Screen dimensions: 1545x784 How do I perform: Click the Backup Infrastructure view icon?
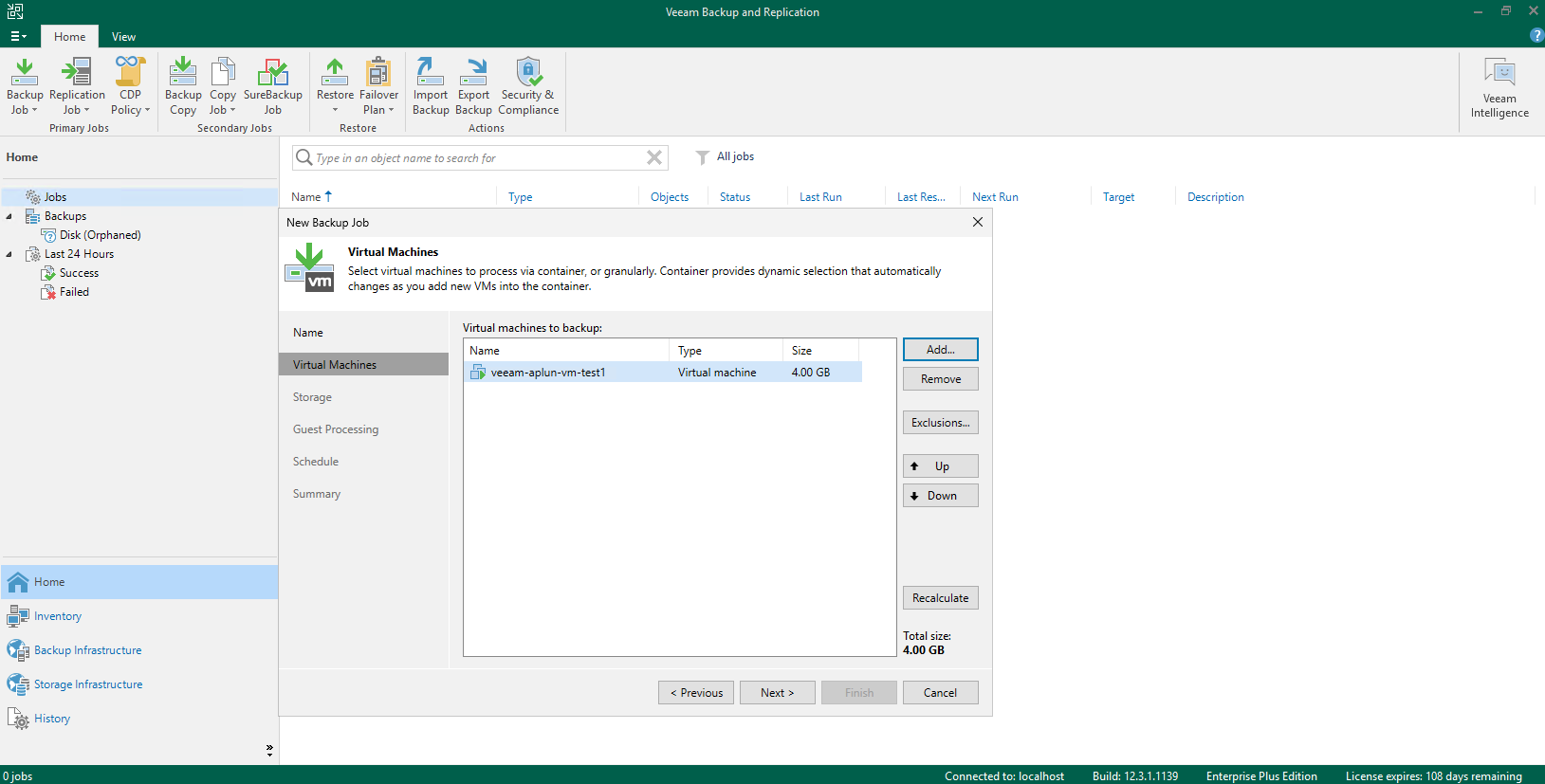[x=18, y=650]
